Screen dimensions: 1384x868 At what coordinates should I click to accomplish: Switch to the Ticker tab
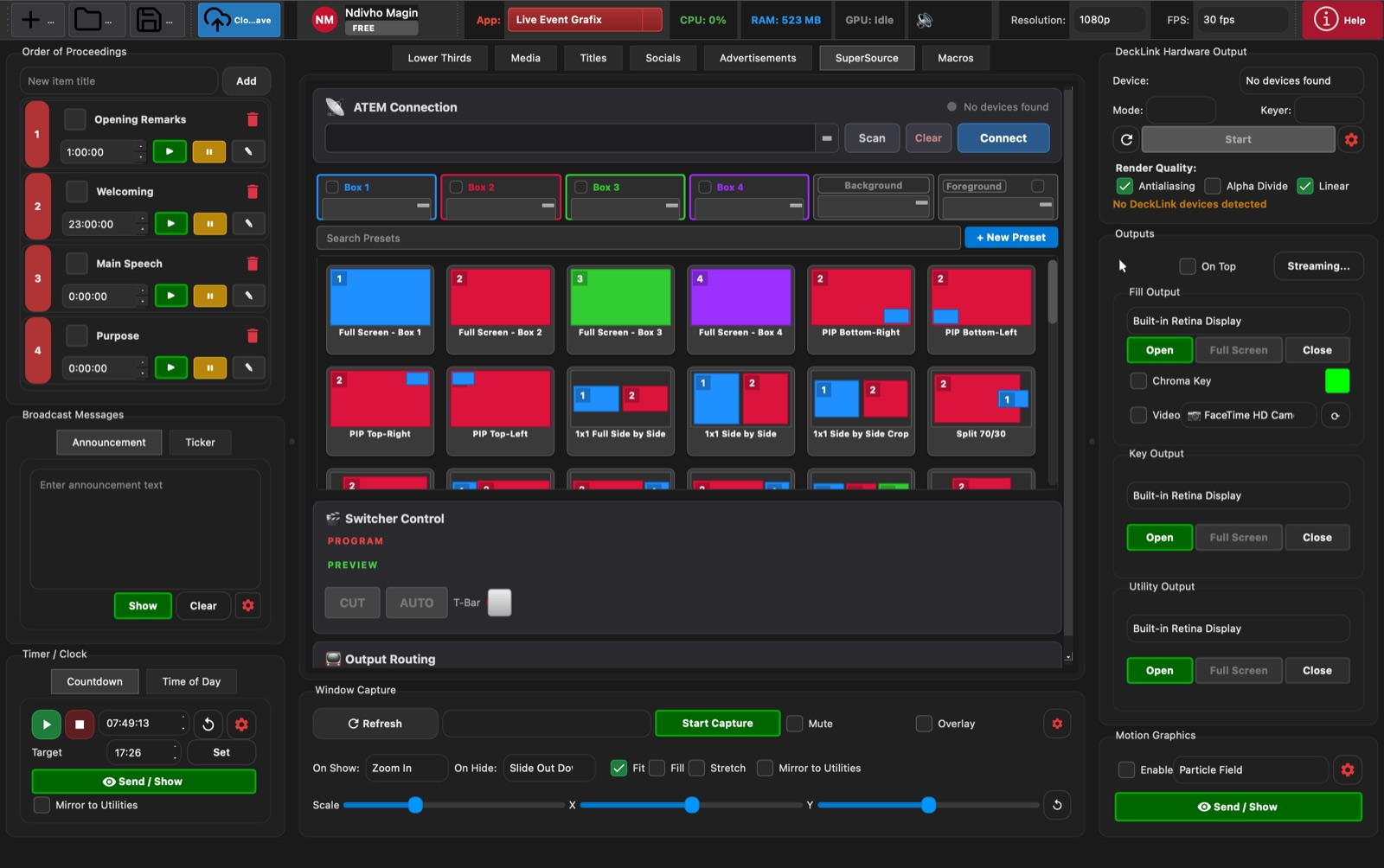point(200,443)
